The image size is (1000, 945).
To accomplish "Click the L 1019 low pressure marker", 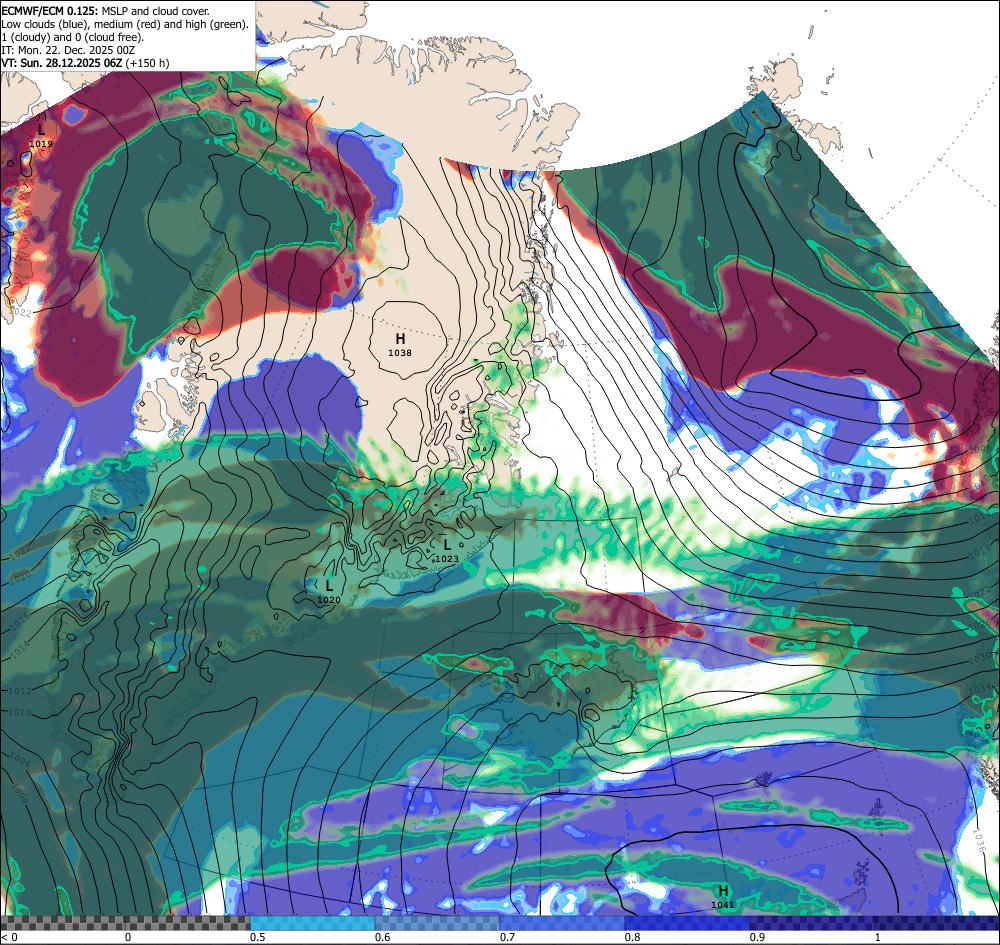I will point(41,136).
